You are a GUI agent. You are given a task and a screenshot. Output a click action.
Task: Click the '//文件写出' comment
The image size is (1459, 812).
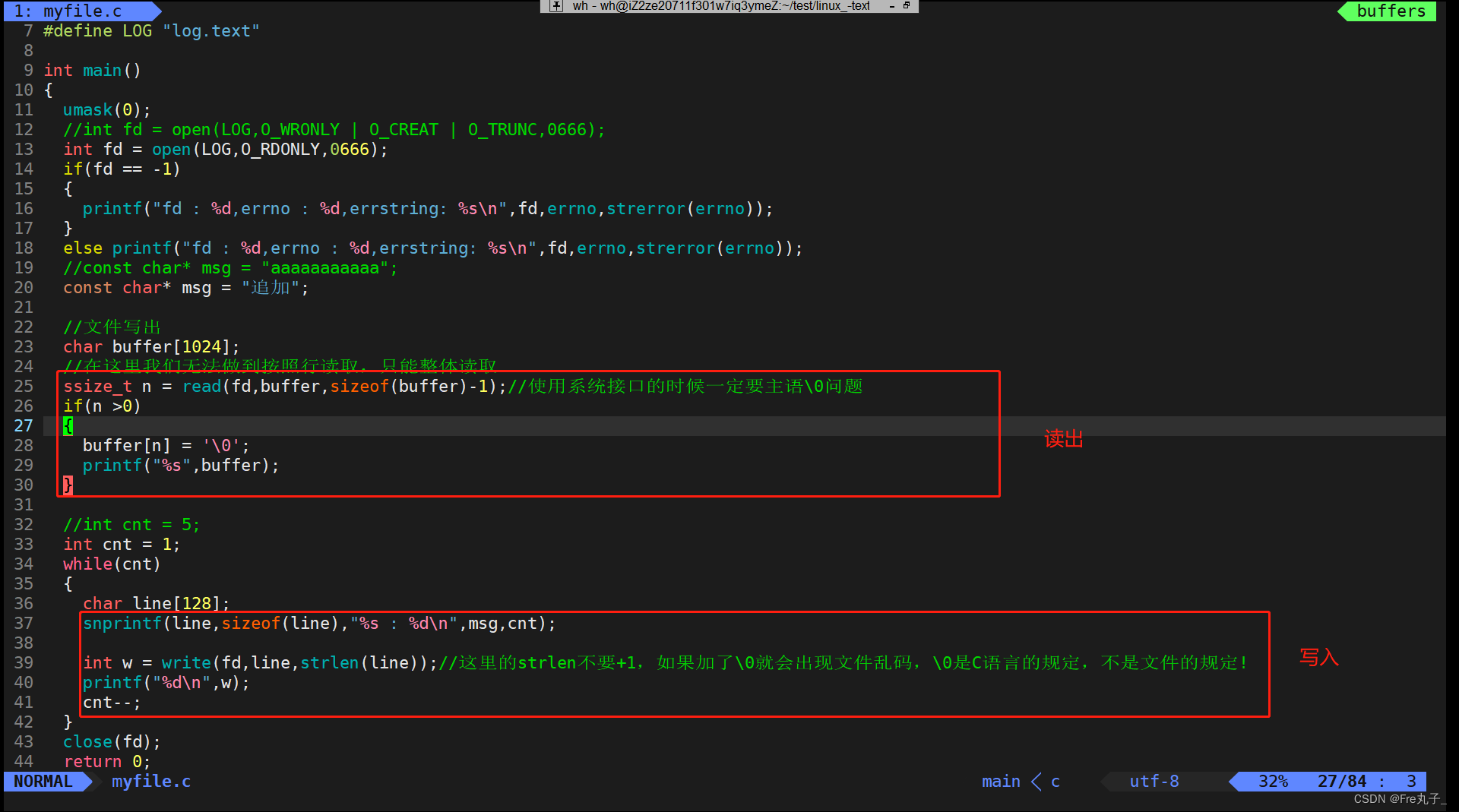(112, 327)
